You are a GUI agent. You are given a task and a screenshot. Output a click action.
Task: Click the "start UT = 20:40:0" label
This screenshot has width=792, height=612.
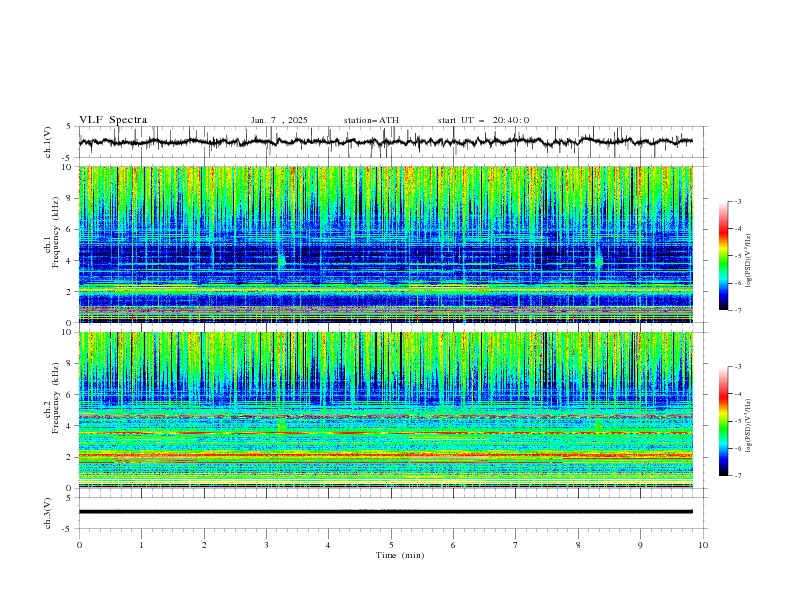(483, 120)
